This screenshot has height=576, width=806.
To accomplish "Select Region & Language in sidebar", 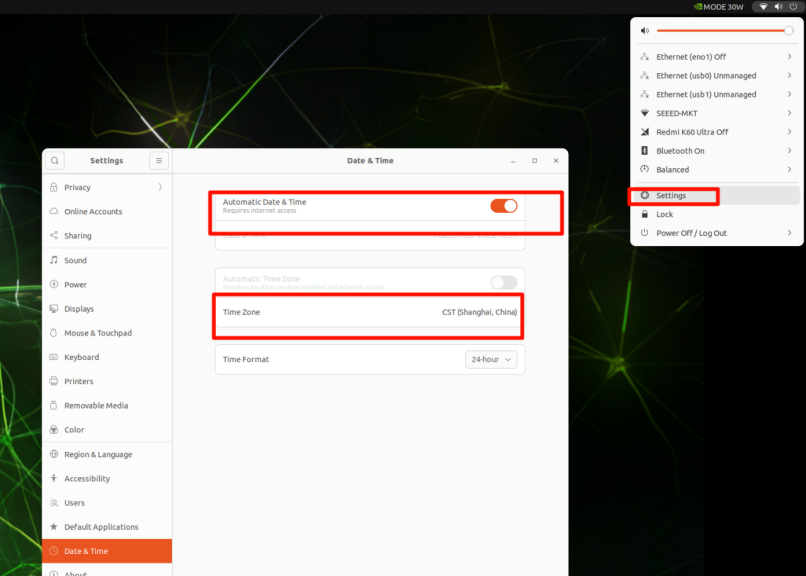I will (98, 454).
